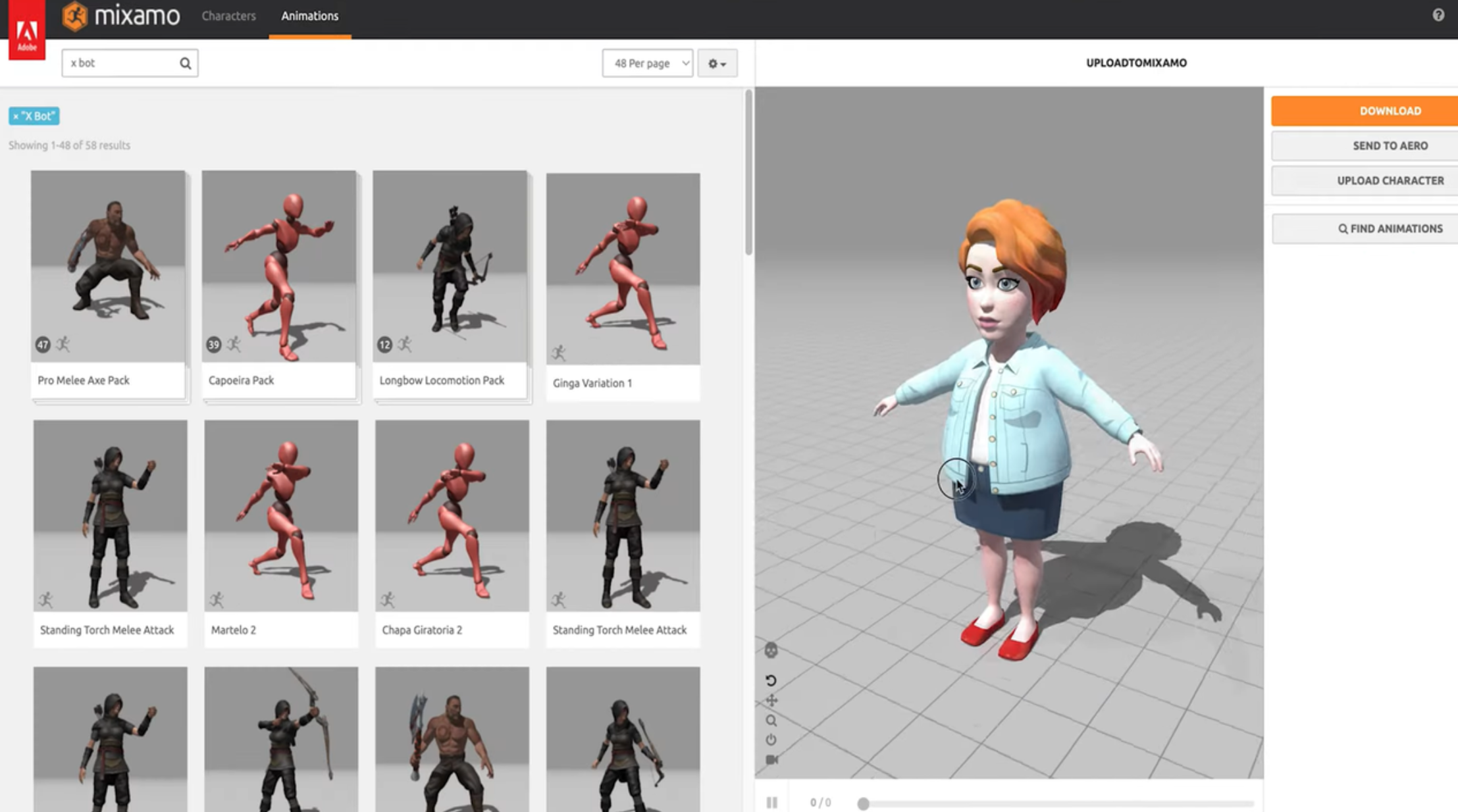Viewport: 1458px width, 812px height.
Task: Switch to the Animations tab
Action: click(309, 15)
